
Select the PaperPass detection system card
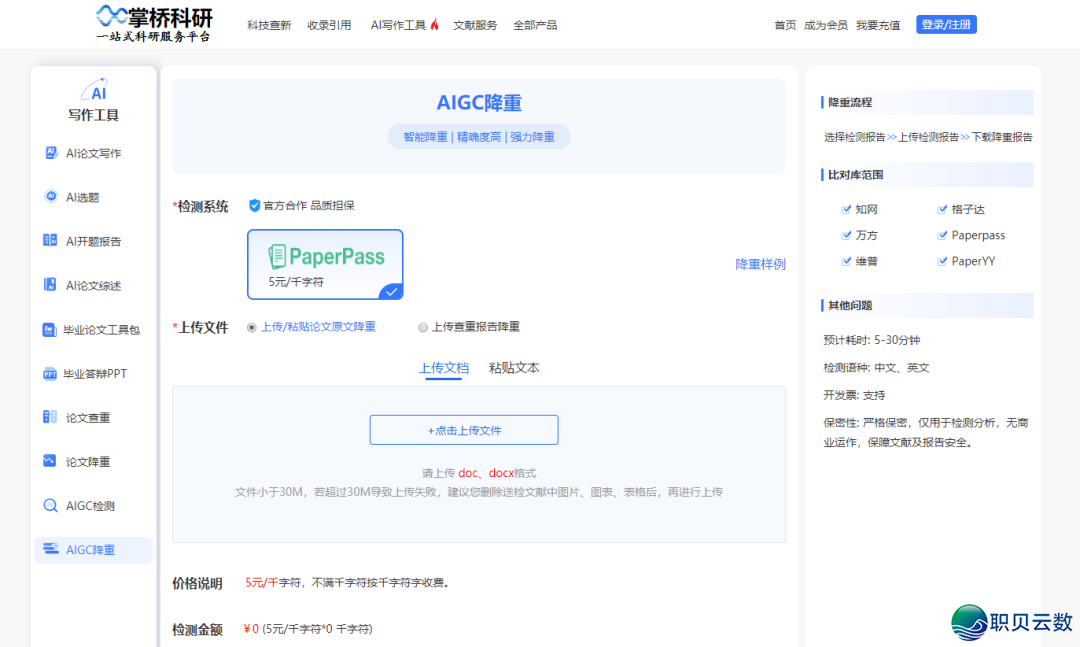pyautogui.click(x=325, y=264)
